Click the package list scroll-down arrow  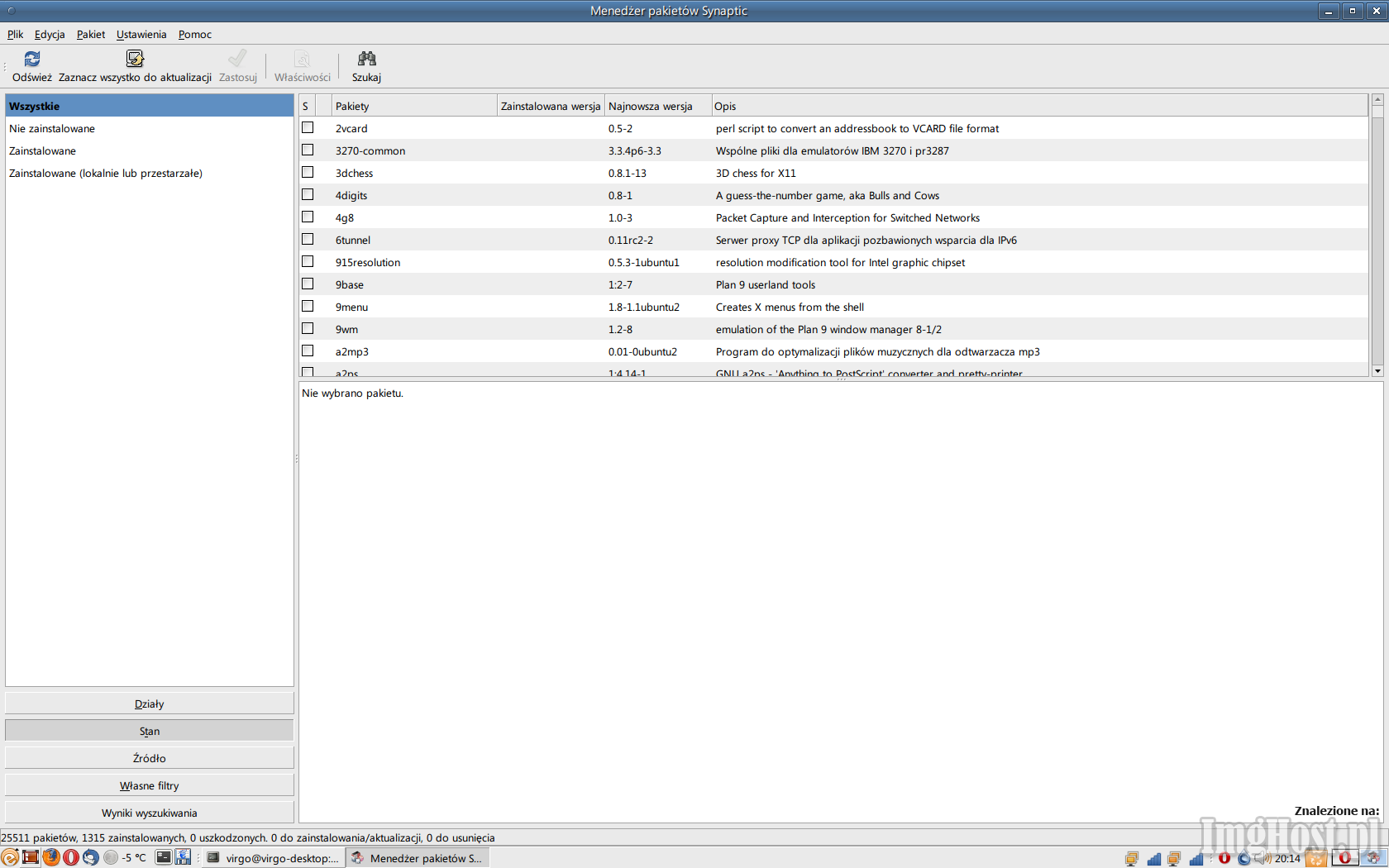[x=1377, y=371]
